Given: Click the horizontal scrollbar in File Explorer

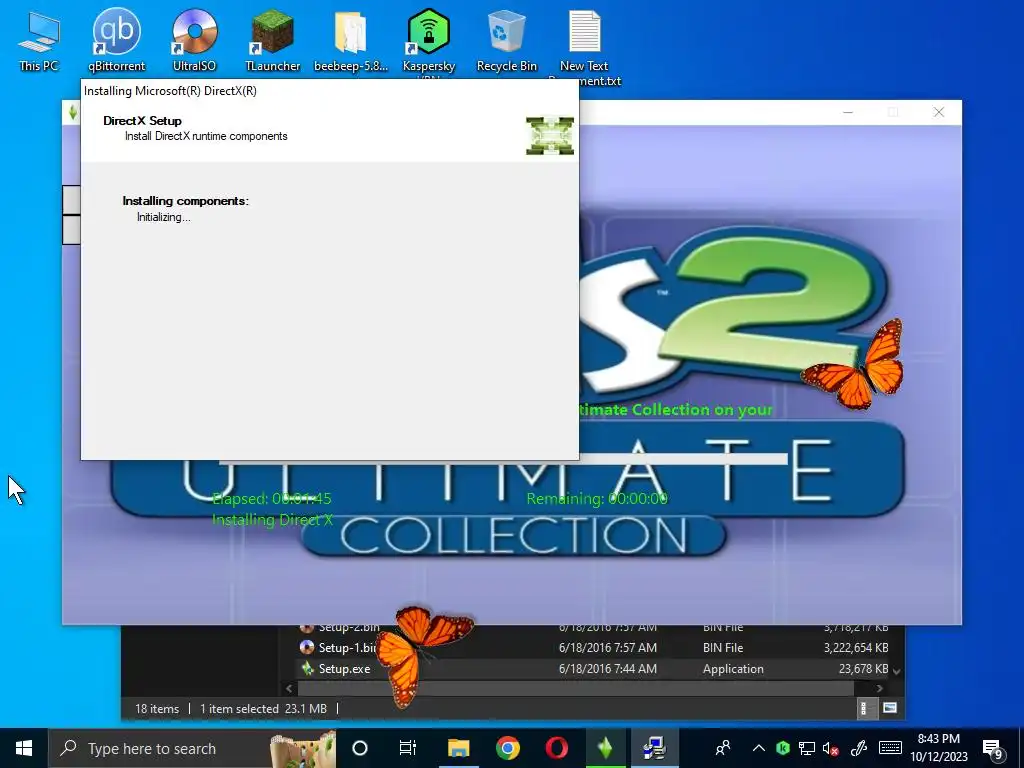Looking at the screenshot, I should (x=575, y=688).
